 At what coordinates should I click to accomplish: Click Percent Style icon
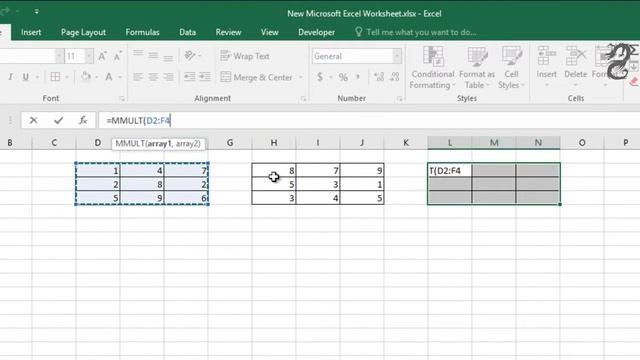(343, 77)
